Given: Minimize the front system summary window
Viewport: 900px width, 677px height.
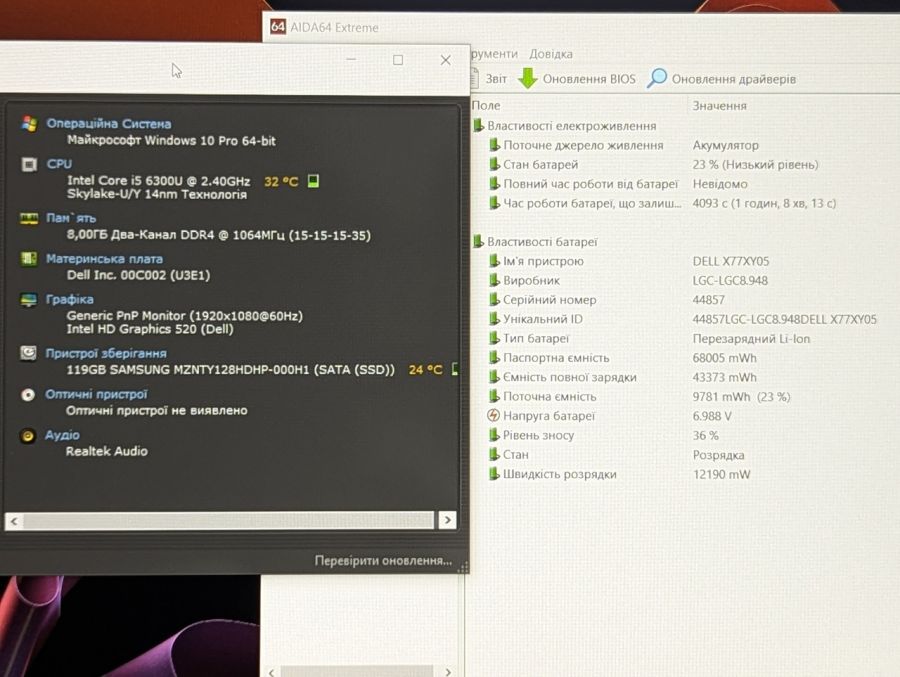Looking at the screenshot, I should tap(351, 60).
